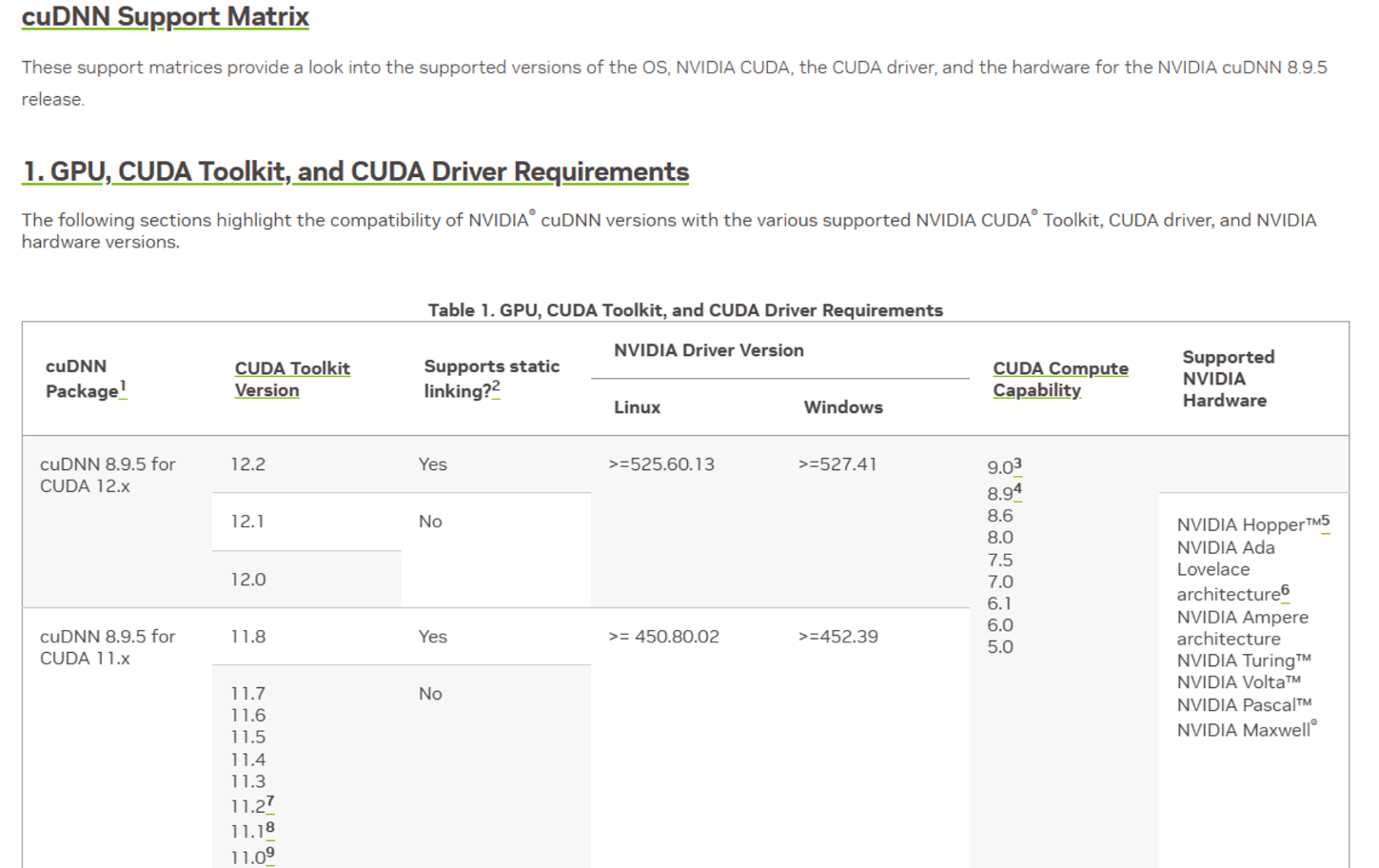Open footnote 4 next to 8.9
The image size is (1379, 868).
click(1017, 489)
